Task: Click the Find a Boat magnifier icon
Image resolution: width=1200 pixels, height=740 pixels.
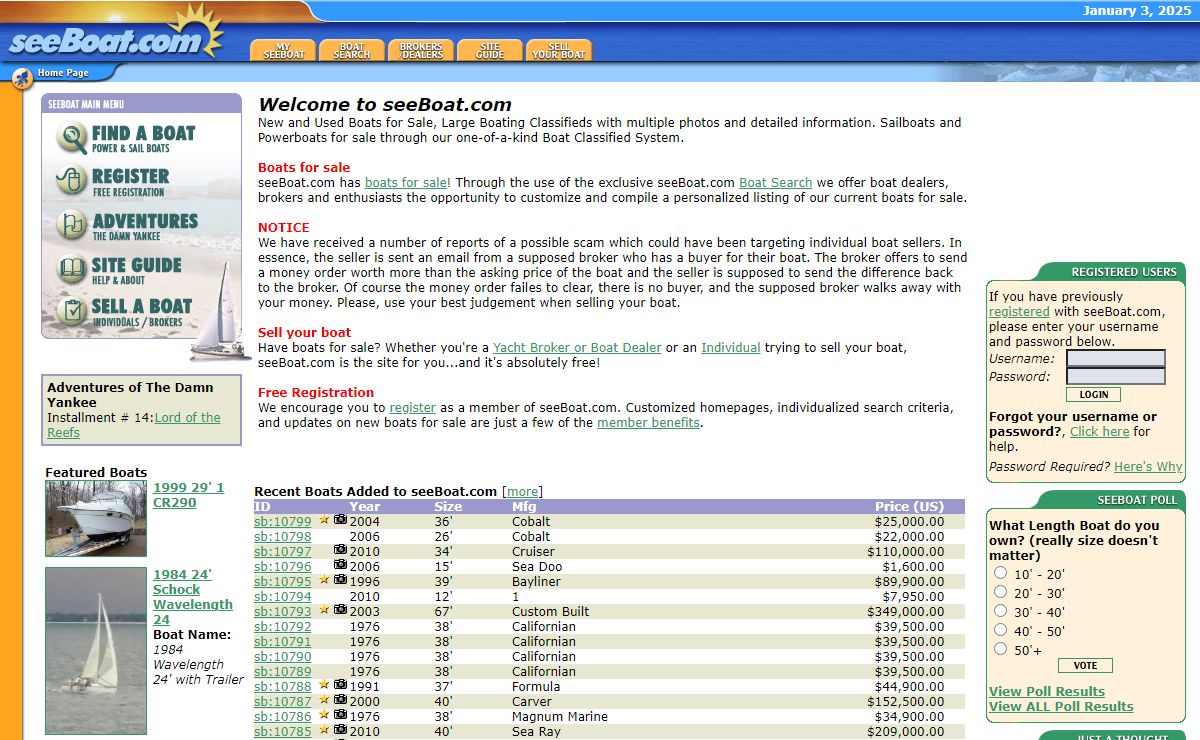Action: pyautogui.click(x=72, y=138)
